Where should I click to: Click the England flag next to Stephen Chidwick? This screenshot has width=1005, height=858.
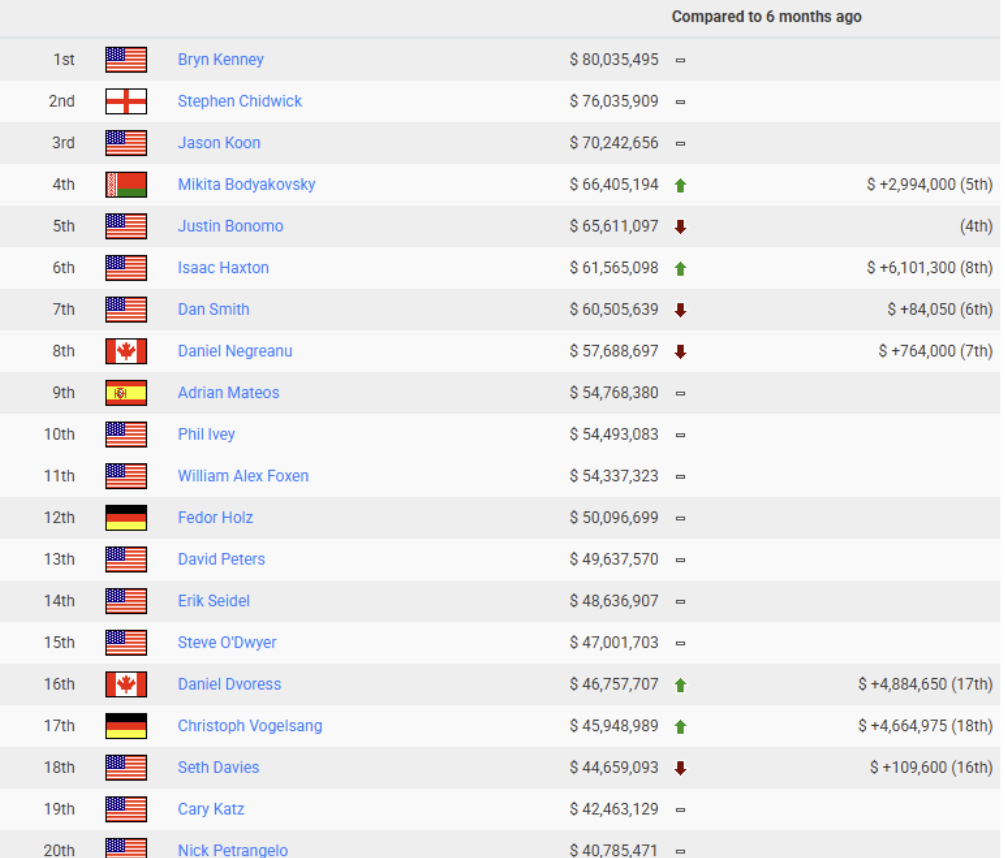pos(126,101)
